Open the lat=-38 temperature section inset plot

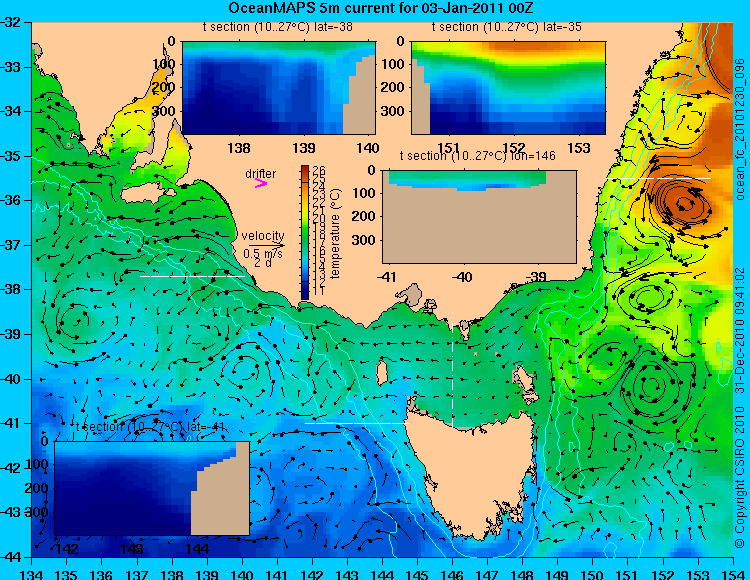click(x=279, y=88)
